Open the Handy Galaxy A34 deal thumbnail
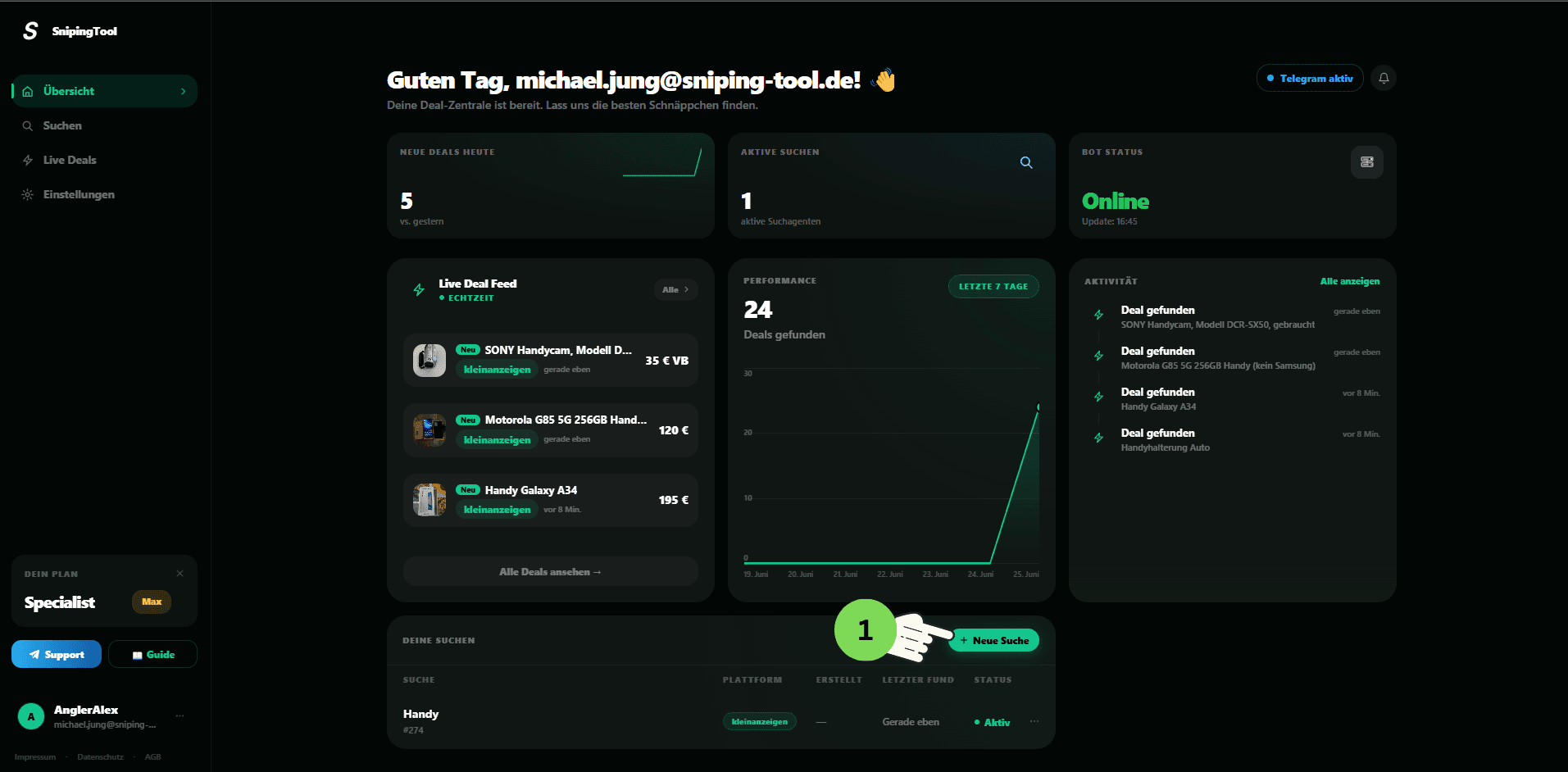Viewport: 1568px width, 772px height. [429, 500]
